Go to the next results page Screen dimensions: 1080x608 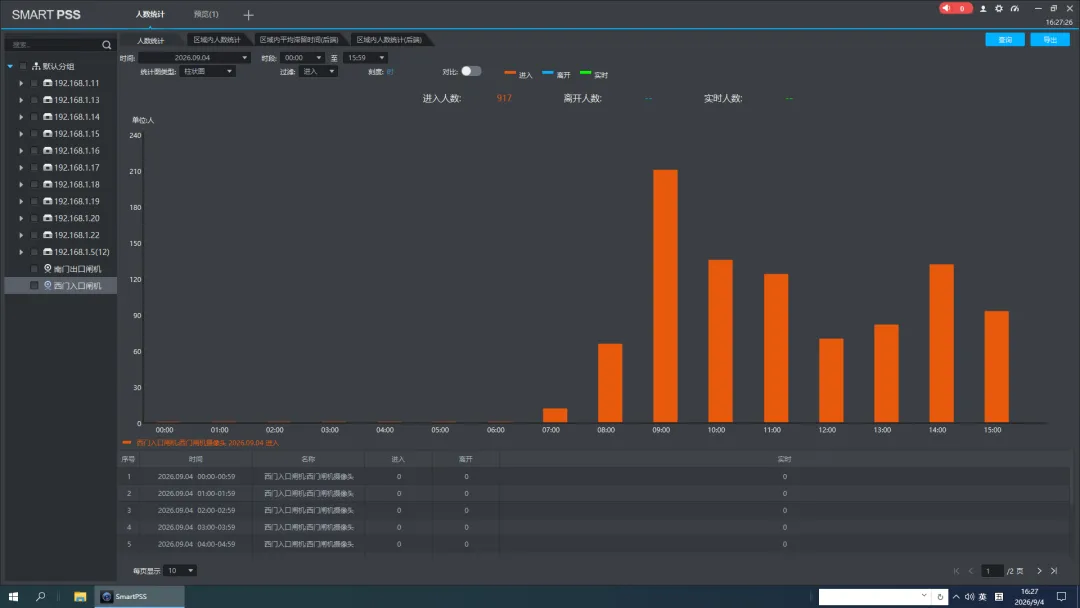[x=1039, y=571]
